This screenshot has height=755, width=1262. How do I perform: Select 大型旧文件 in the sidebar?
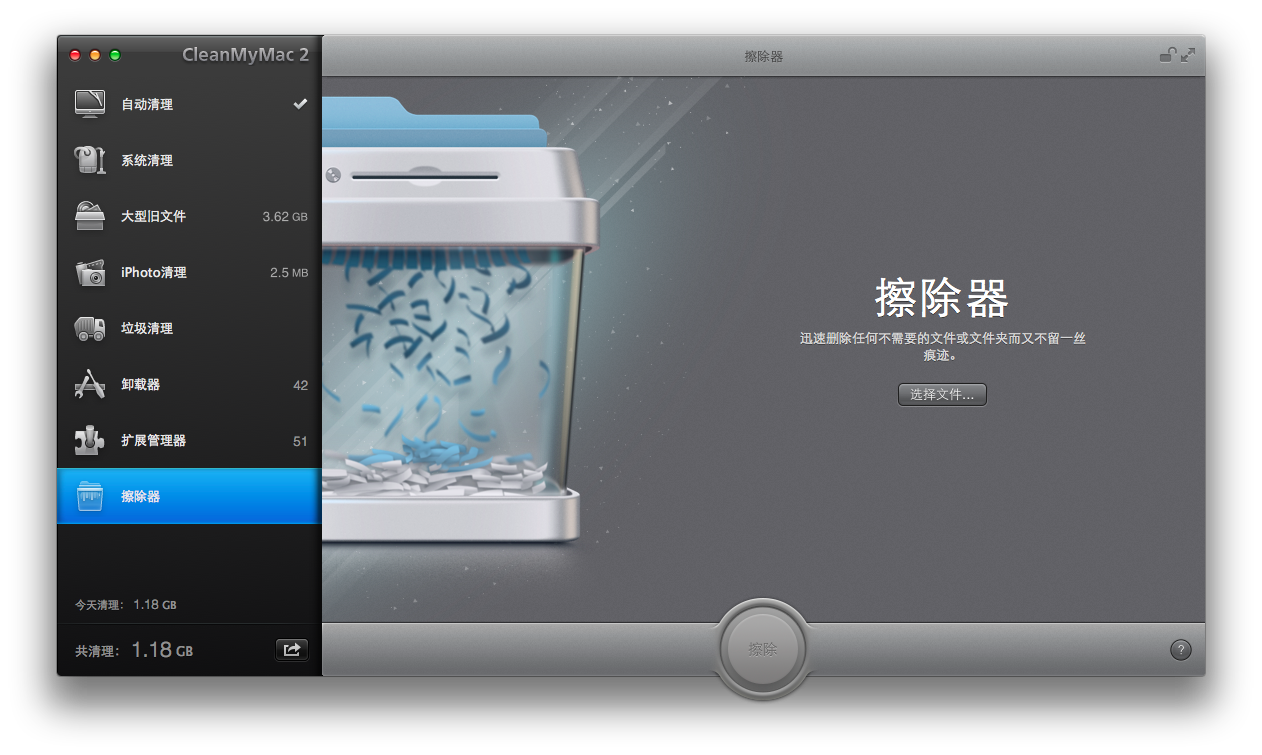pos(189,216)
